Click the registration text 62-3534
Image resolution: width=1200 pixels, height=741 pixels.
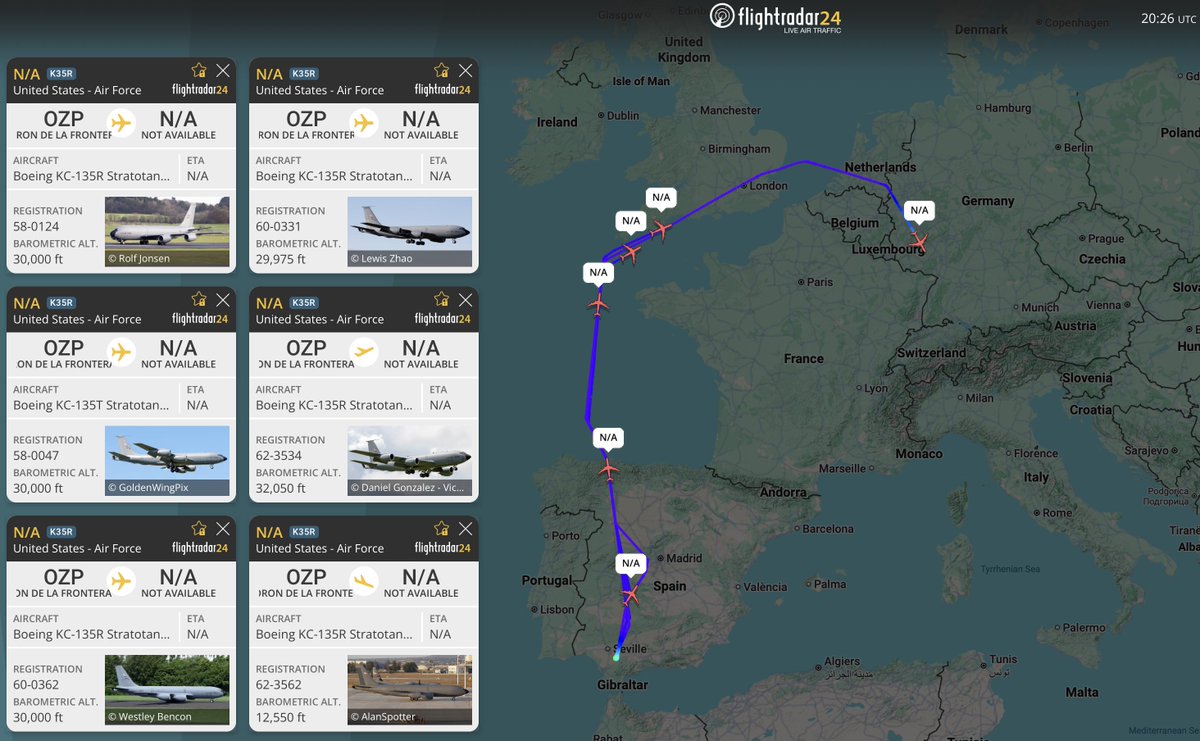[279, 456]
